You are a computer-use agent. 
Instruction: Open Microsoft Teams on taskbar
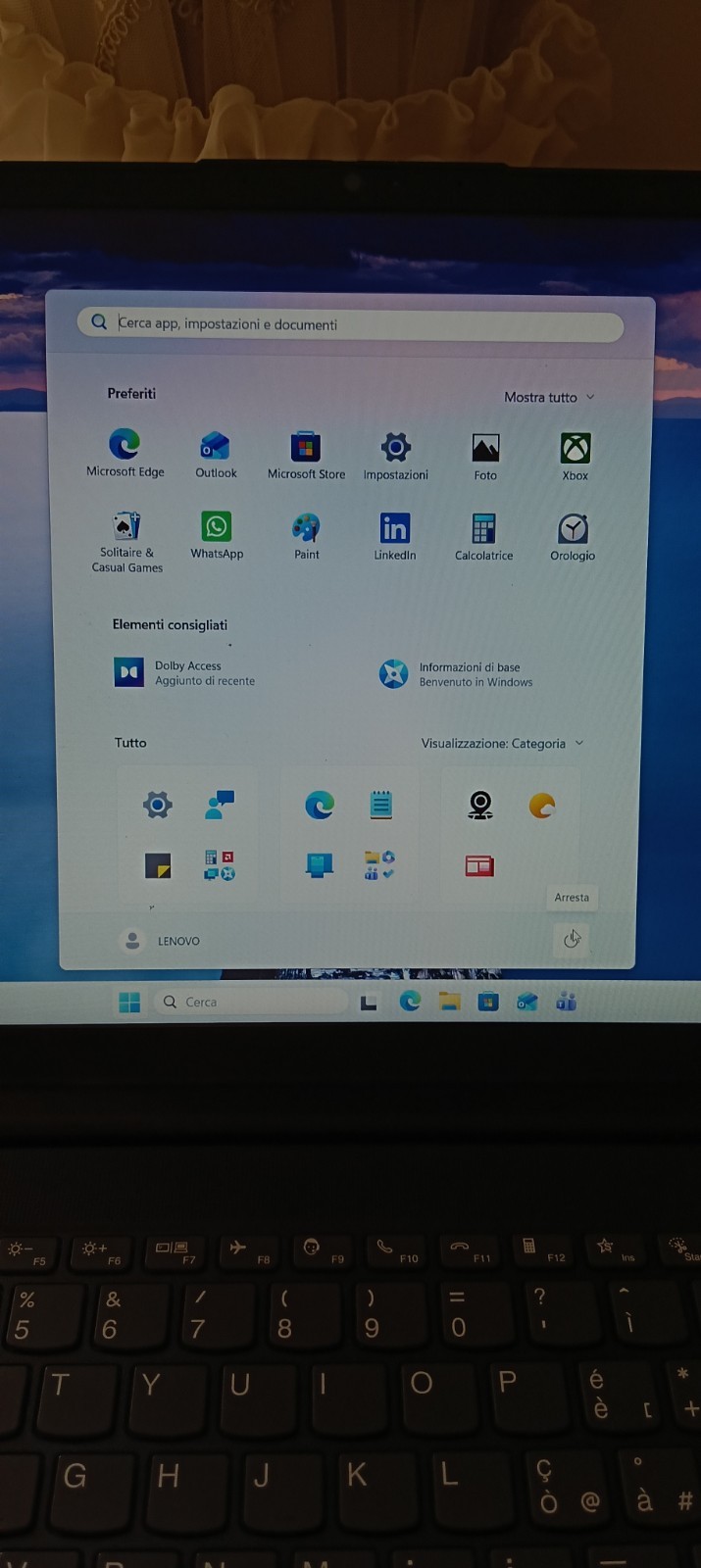pos(566,1002)
